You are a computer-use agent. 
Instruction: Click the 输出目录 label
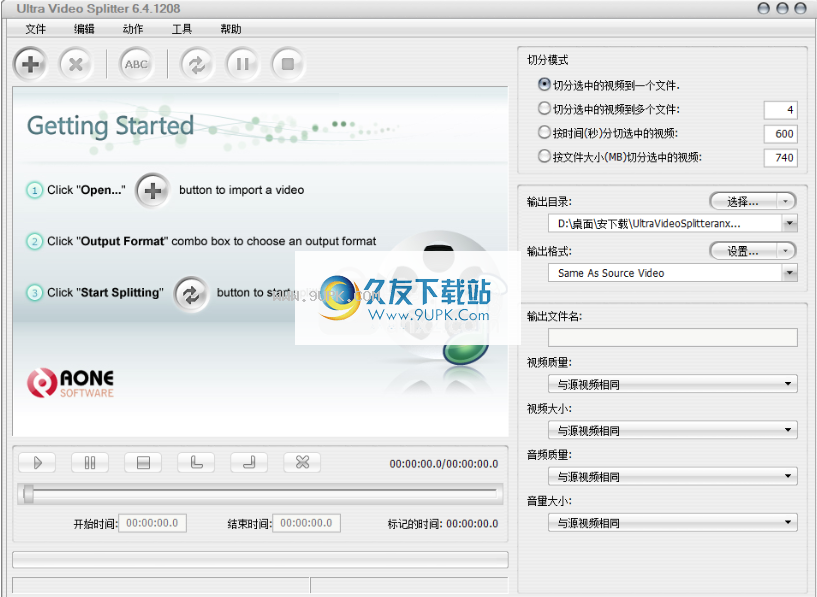(549, 202)
